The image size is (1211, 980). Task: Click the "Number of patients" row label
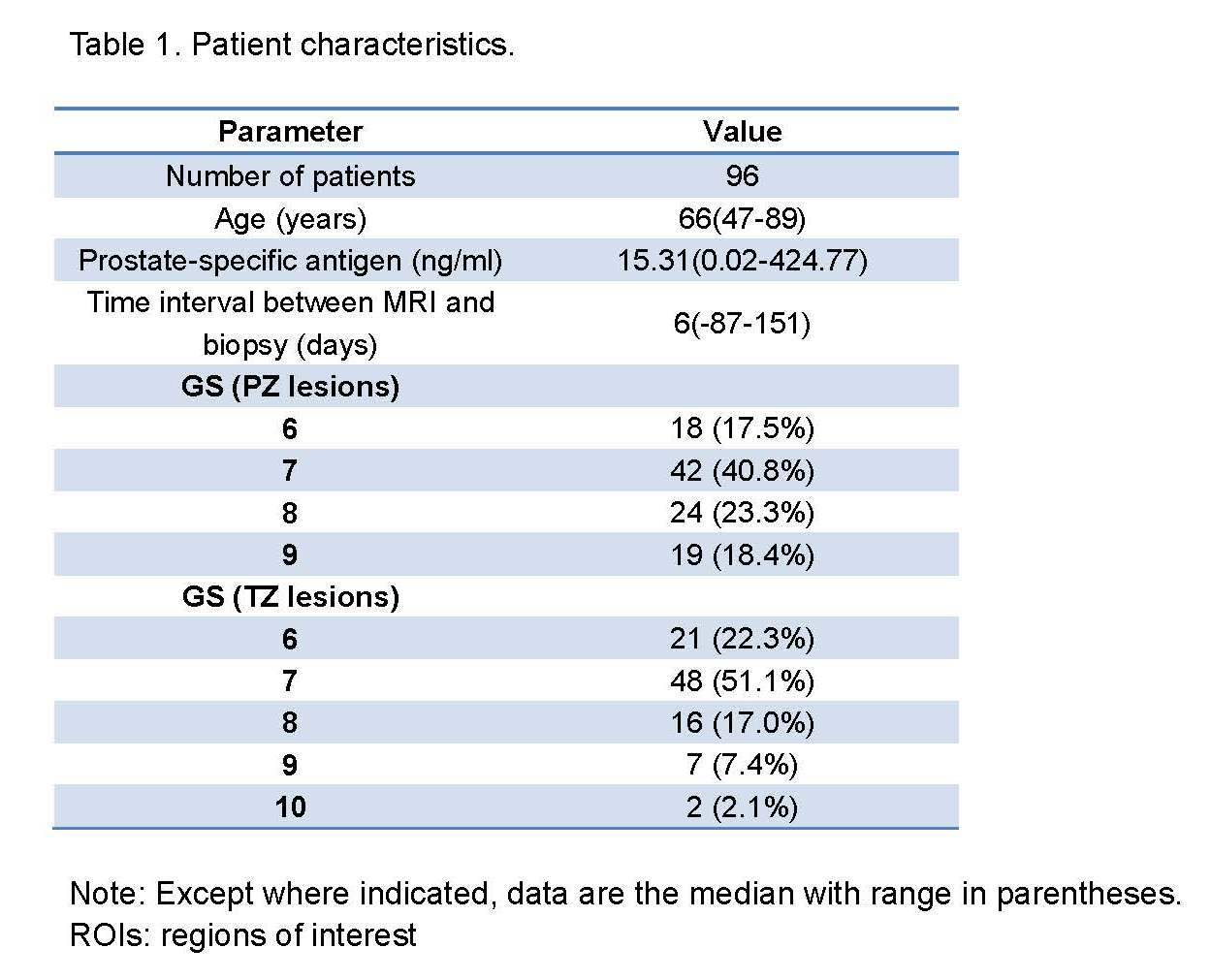[x=290, y=175]
